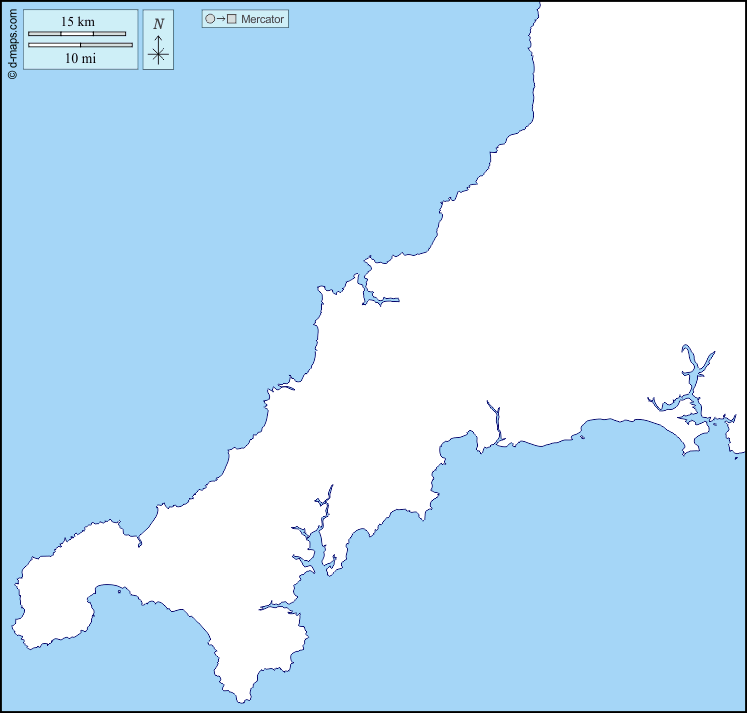Click the miles scale bar

point(80,45)
